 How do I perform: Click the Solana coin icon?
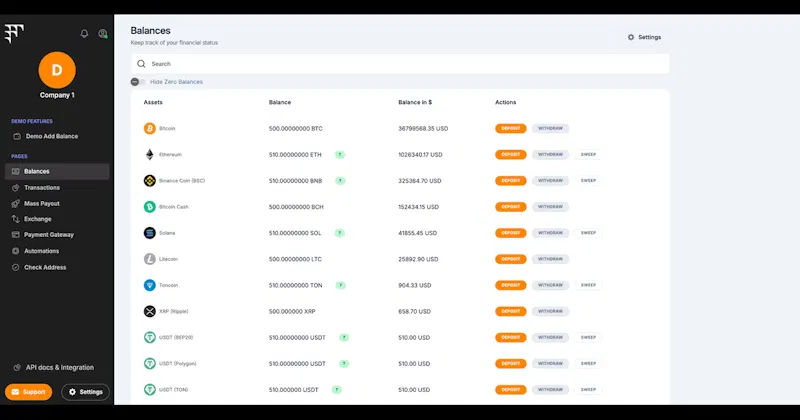149,233
